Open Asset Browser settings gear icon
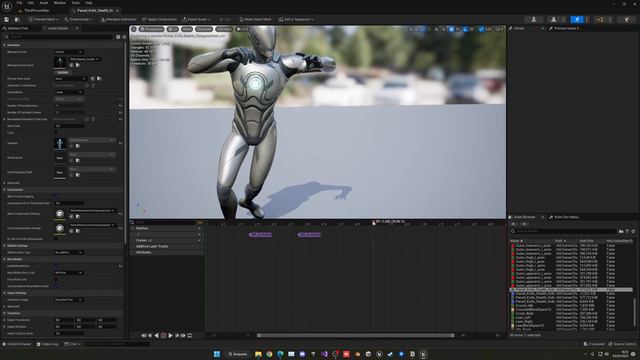Screen dimensions: 640x360 [x=633, y=231]
